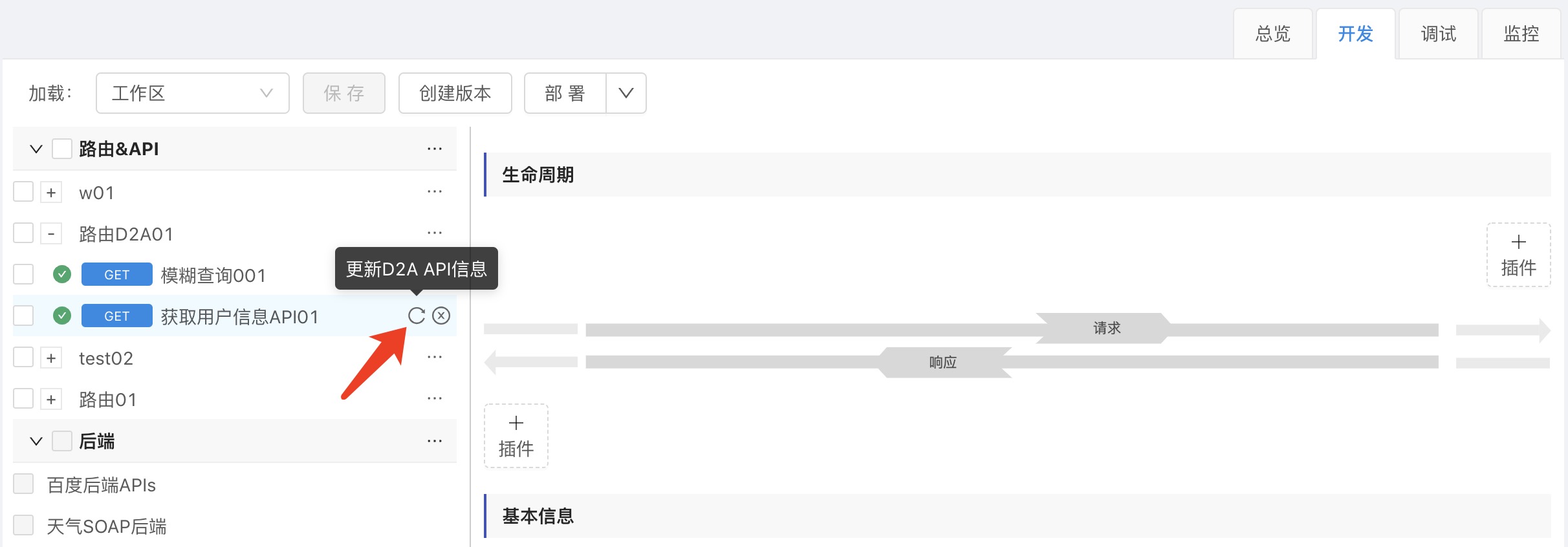
Task: Expand the 部署 dropdown arrow
Action: (626, 93)
